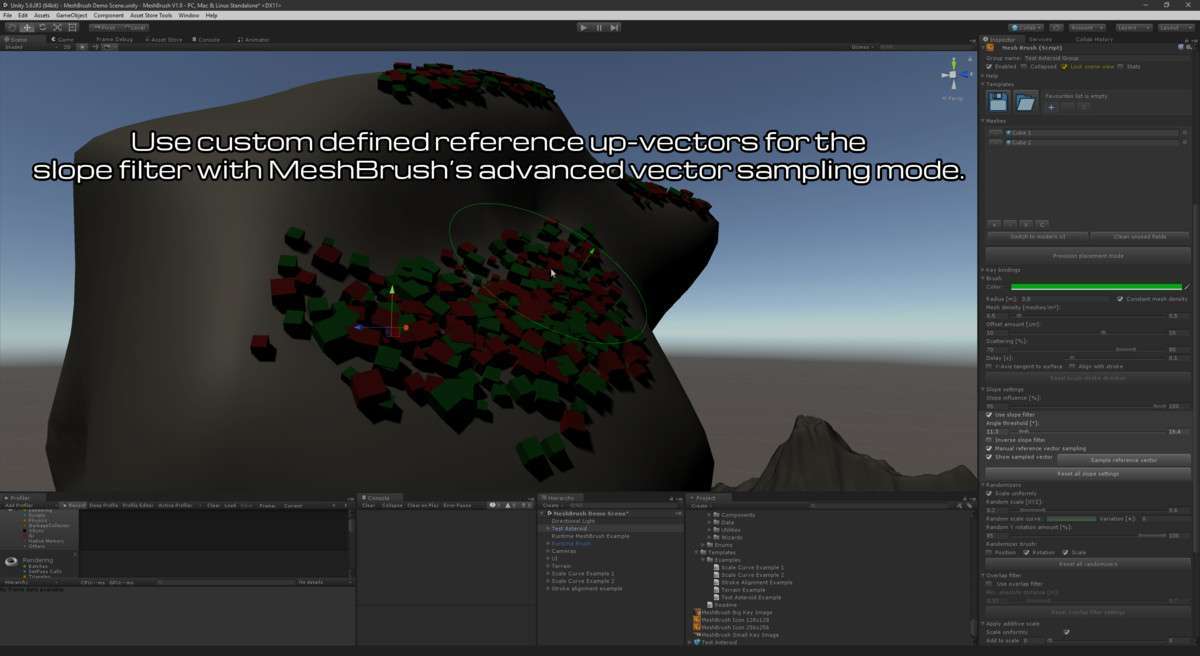Select Scale Curve Example 1 template asset
Screen dimensions: 1200x656
point(751,567)
